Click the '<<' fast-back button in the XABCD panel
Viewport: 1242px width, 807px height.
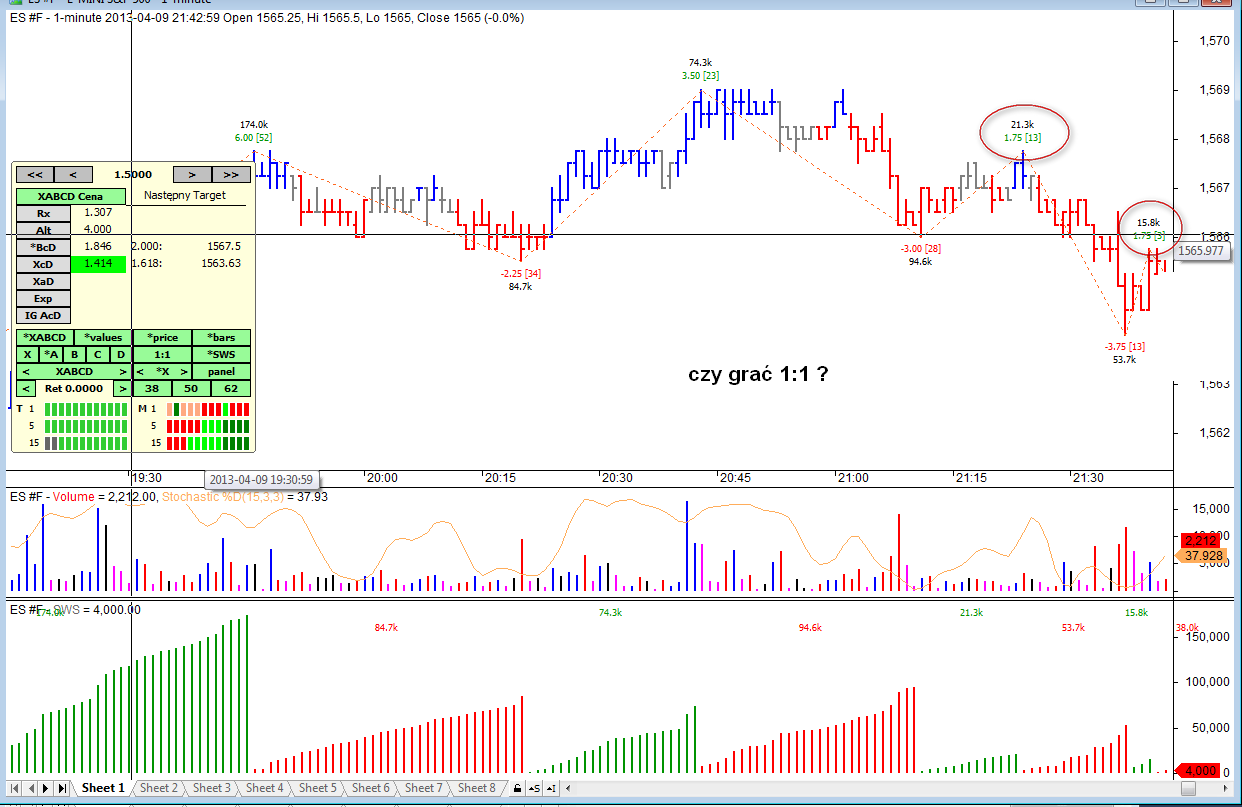click(x=35, y=174)
